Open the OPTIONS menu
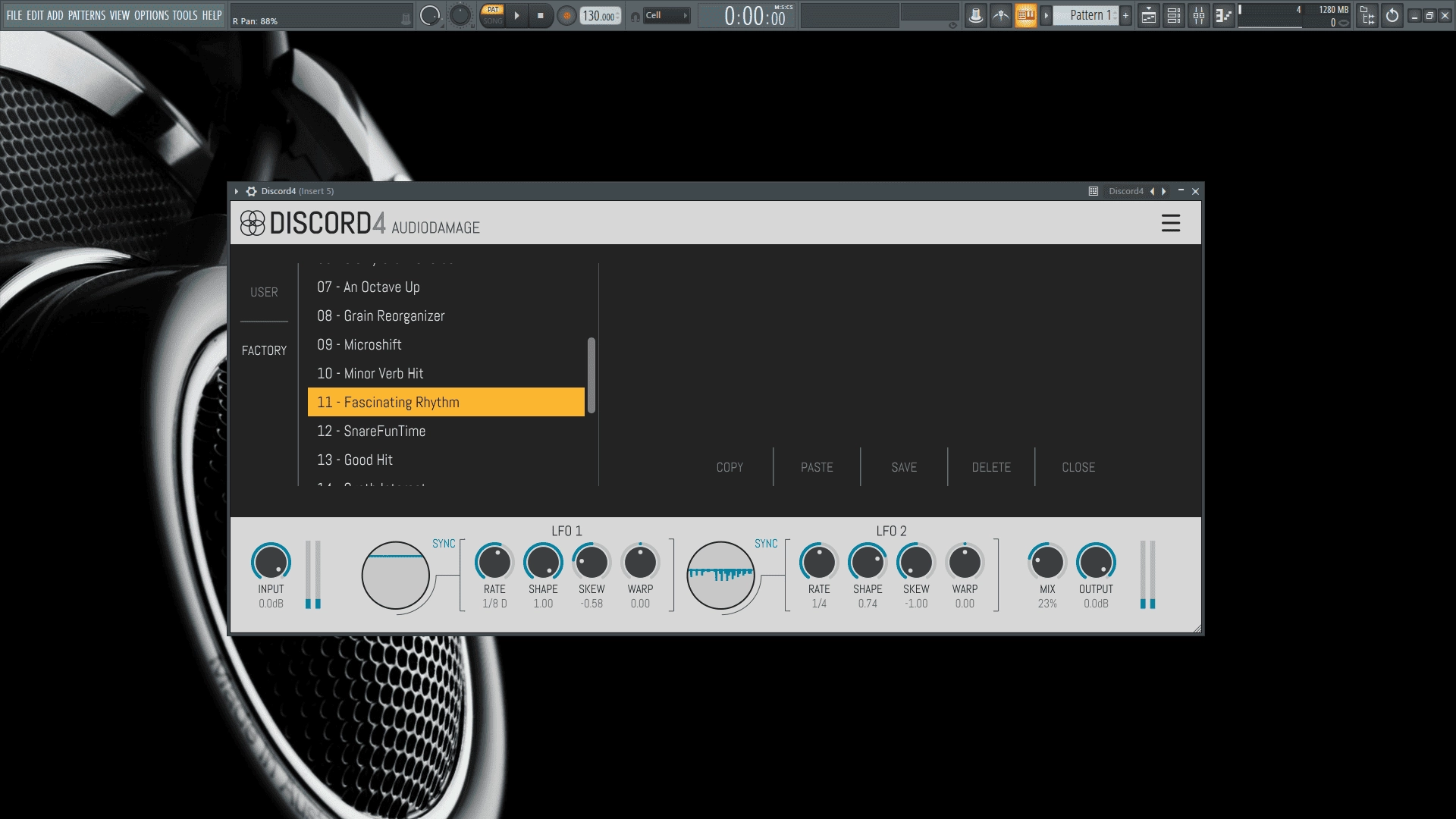Viewport: 1456px width, 819px height. coord(152,15)
